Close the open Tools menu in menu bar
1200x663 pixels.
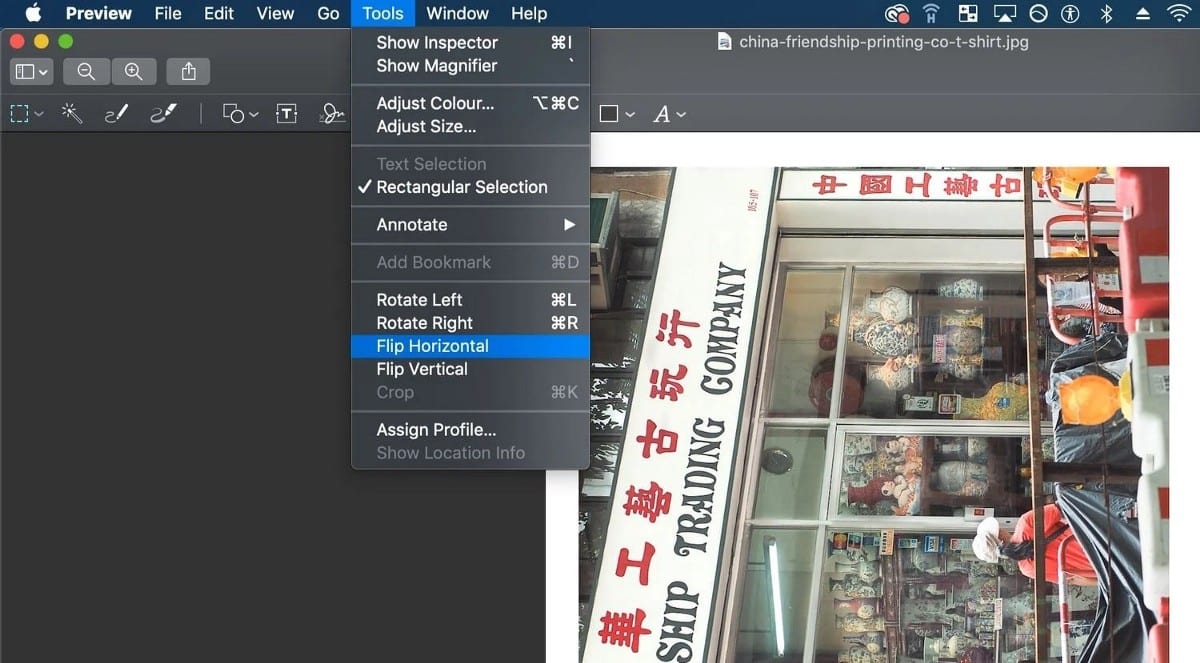click(383, 13)
